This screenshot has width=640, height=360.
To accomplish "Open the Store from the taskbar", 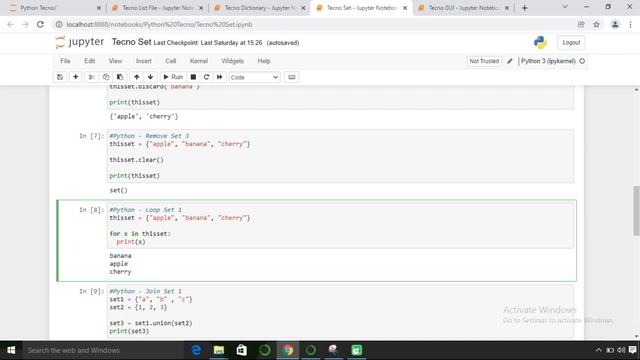I will pyautogui.click(x=242, y=350).
